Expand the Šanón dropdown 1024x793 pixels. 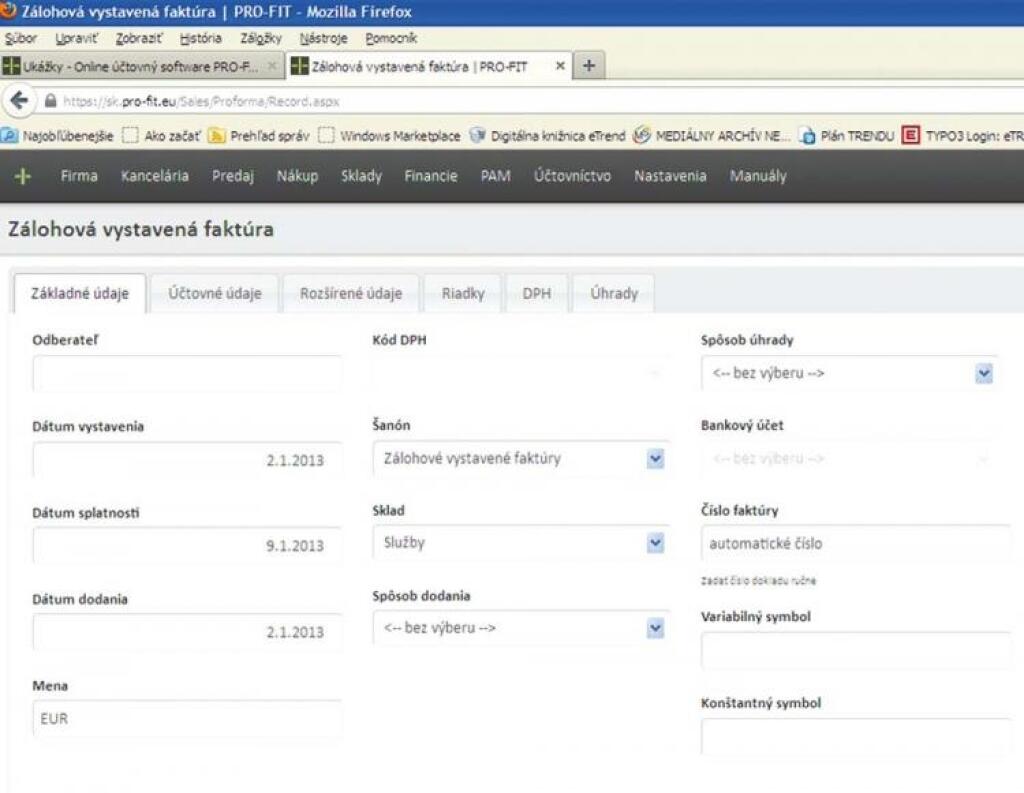coord(655,459)
